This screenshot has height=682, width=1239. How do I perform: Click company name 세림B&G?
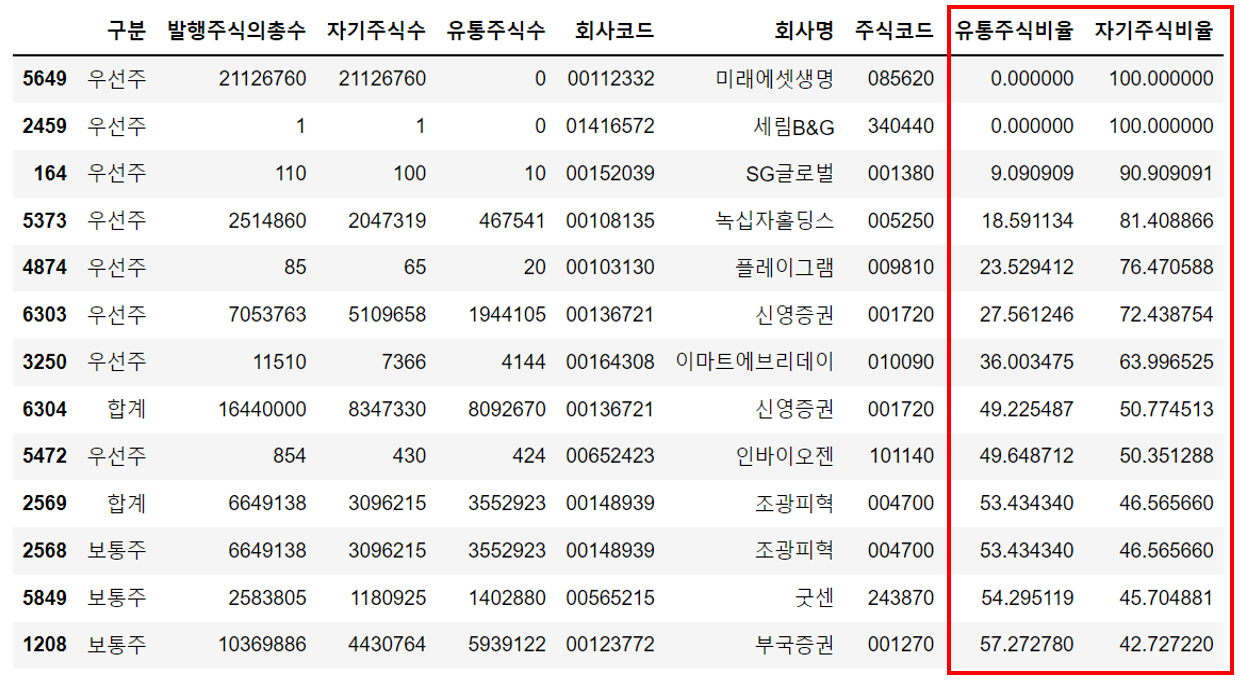794,126
